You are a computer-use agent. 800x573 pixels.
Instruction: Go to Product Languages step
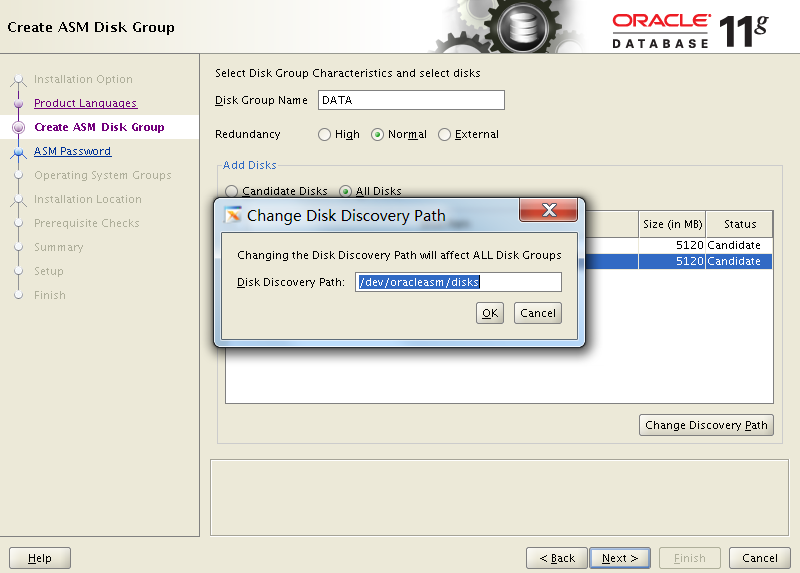[x=85, y=103]
